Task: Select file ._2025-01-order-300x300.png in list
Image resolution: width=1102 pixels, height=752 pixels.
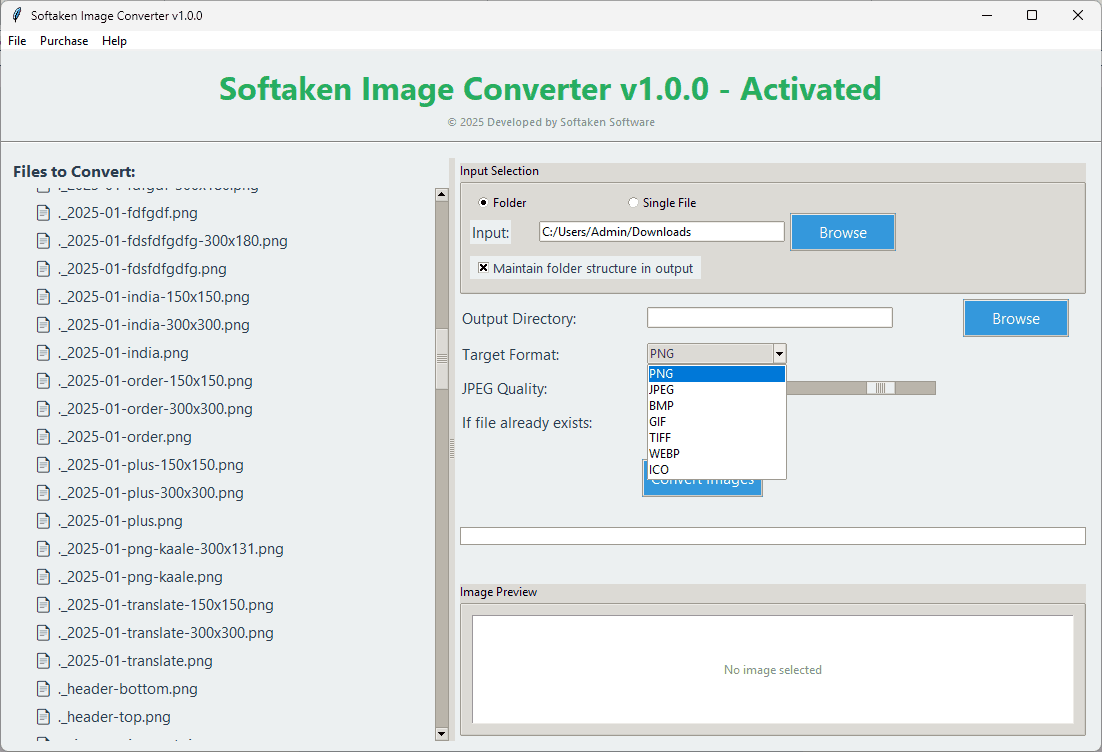Action: [x=155, y=409]
